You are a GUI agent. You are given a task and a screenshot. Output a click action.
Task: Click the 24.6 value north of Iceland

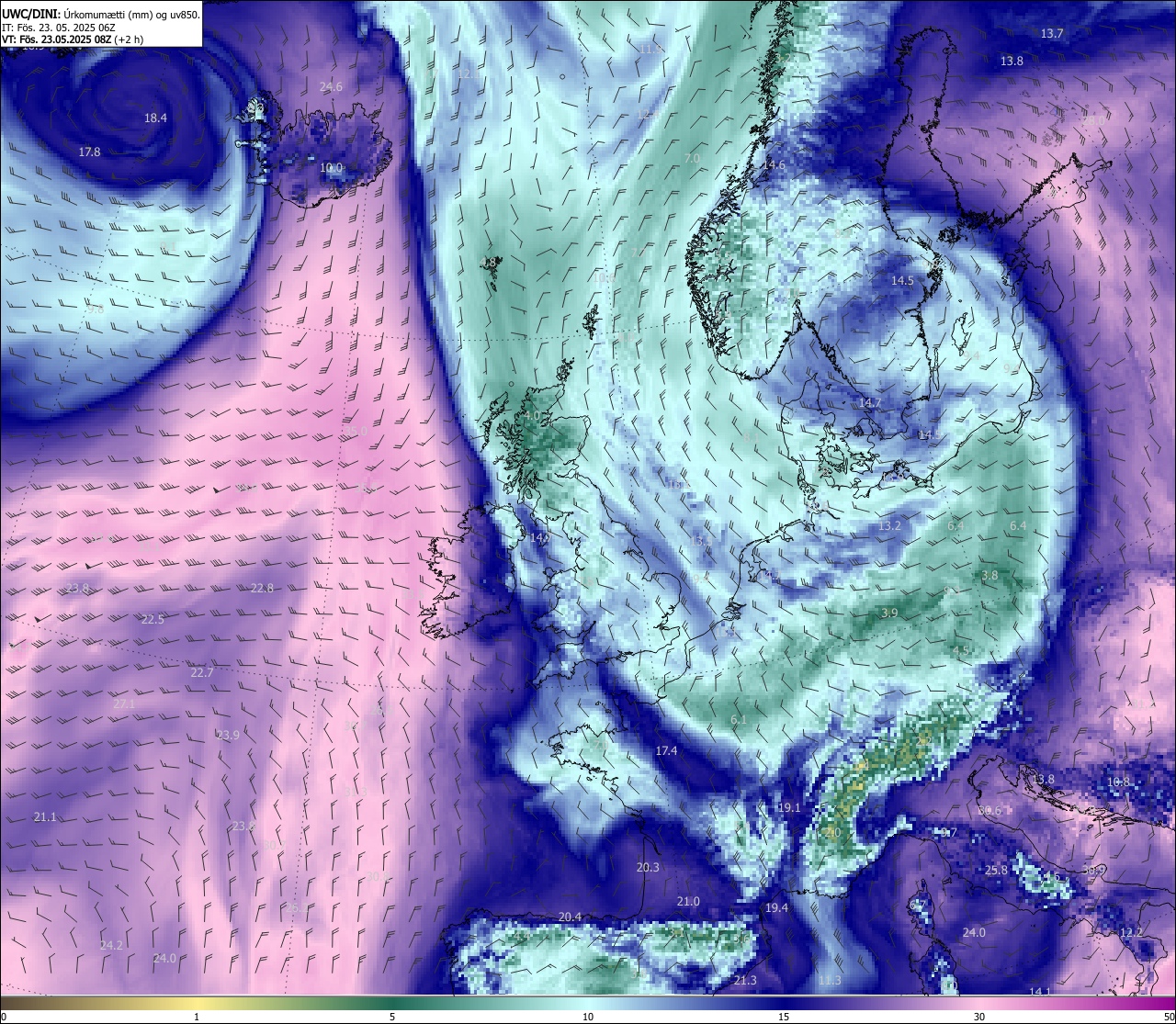click(331, 86)
